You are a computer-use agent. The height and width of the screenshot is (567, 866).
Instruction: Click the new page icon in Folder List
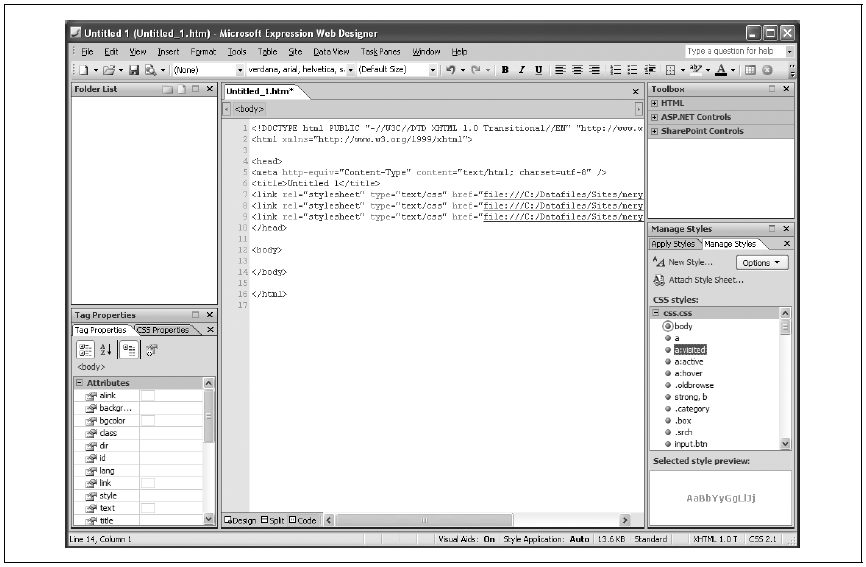tap(182, 89)
